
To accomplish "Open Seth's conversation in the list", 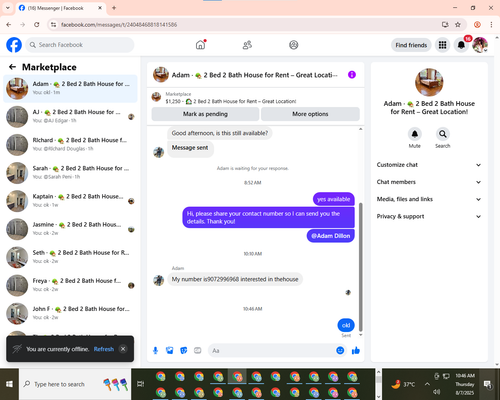I will pos(70,257).
